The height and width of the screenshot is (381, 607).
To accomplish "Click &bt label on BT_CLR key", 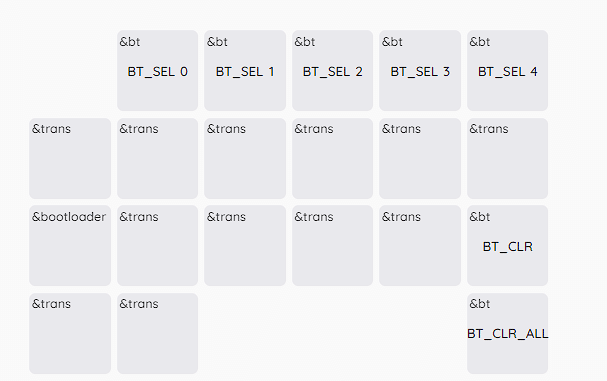I will pos(480,217).
